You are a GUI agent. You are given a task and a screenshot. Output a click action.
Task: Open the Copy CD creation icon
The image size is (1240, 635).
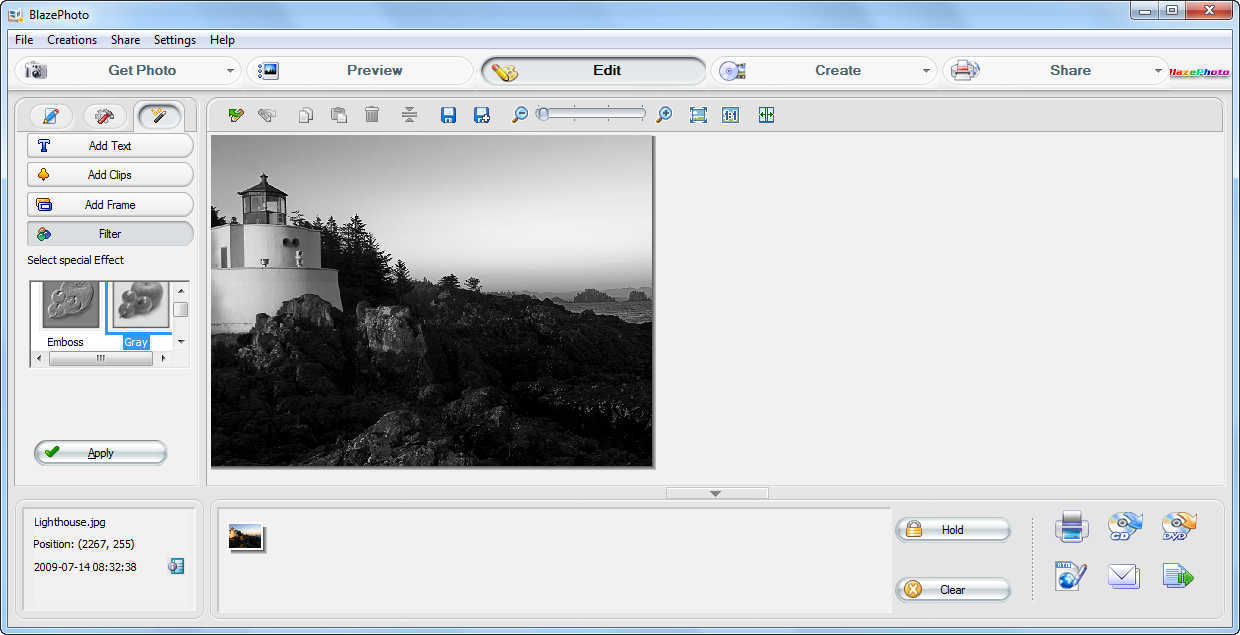(x=1124, y=527)
